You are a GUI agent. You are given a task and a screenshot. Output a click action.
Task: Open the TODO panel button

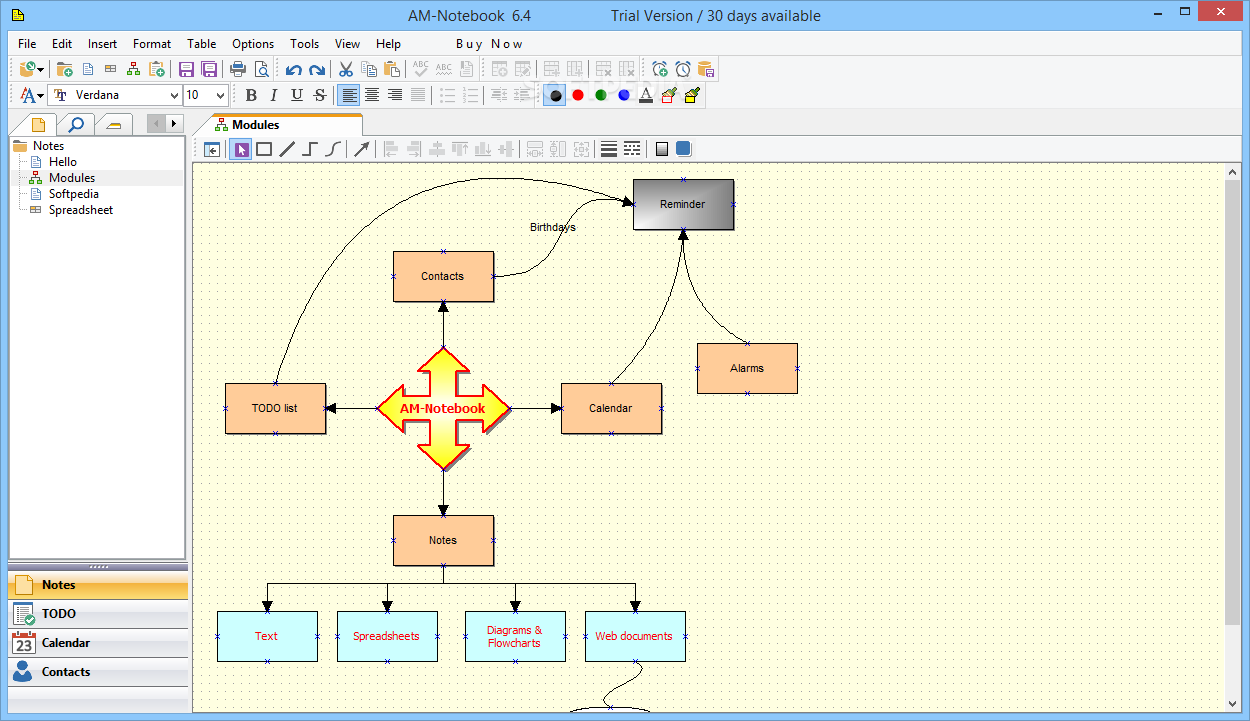coord(98,614)
